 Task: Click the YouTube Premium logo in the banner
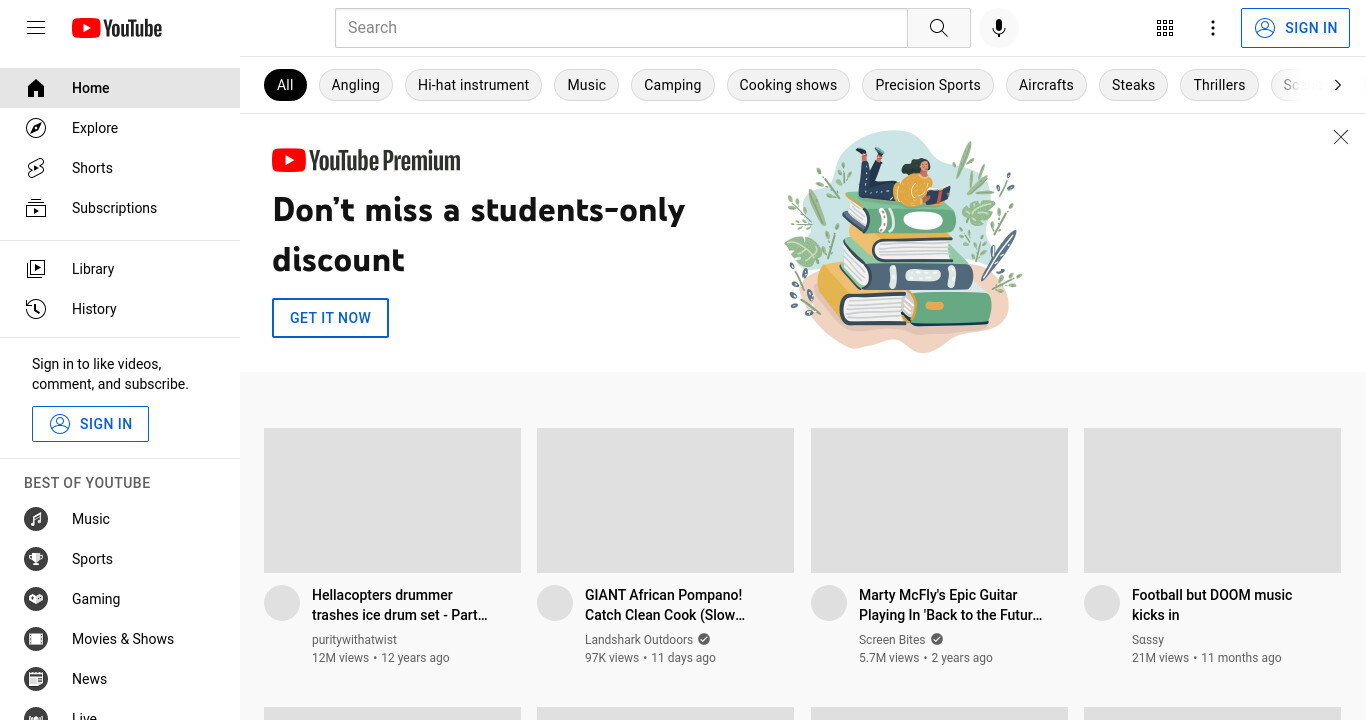[366, 160]
